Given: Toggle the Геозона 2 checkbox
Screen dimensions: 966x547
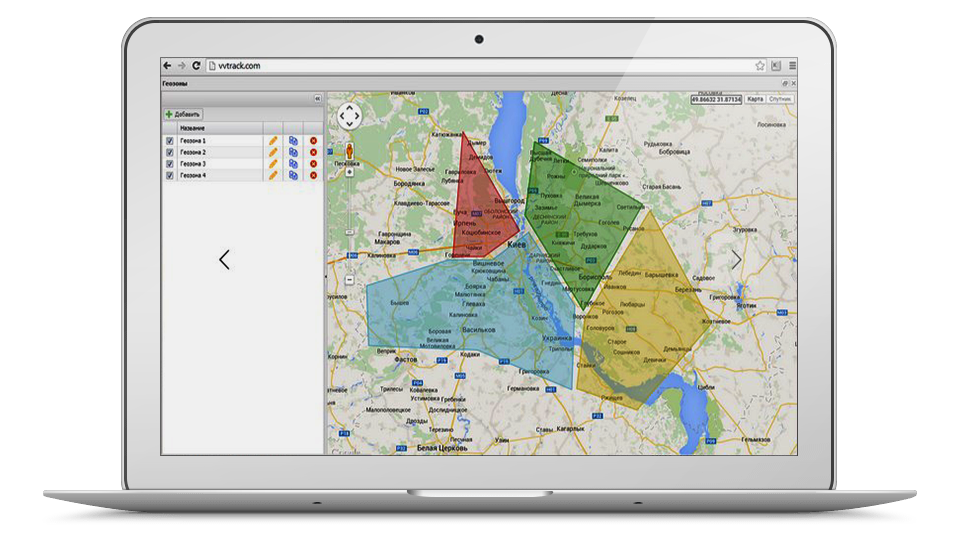Looking at the screenshot, I should (x=169, y=153).
